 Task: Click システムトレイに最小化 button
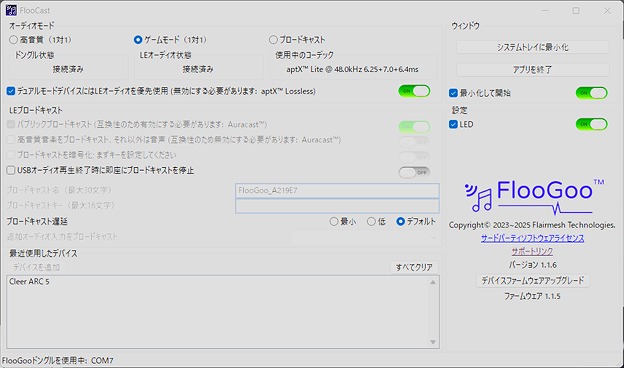pos(532,47)
